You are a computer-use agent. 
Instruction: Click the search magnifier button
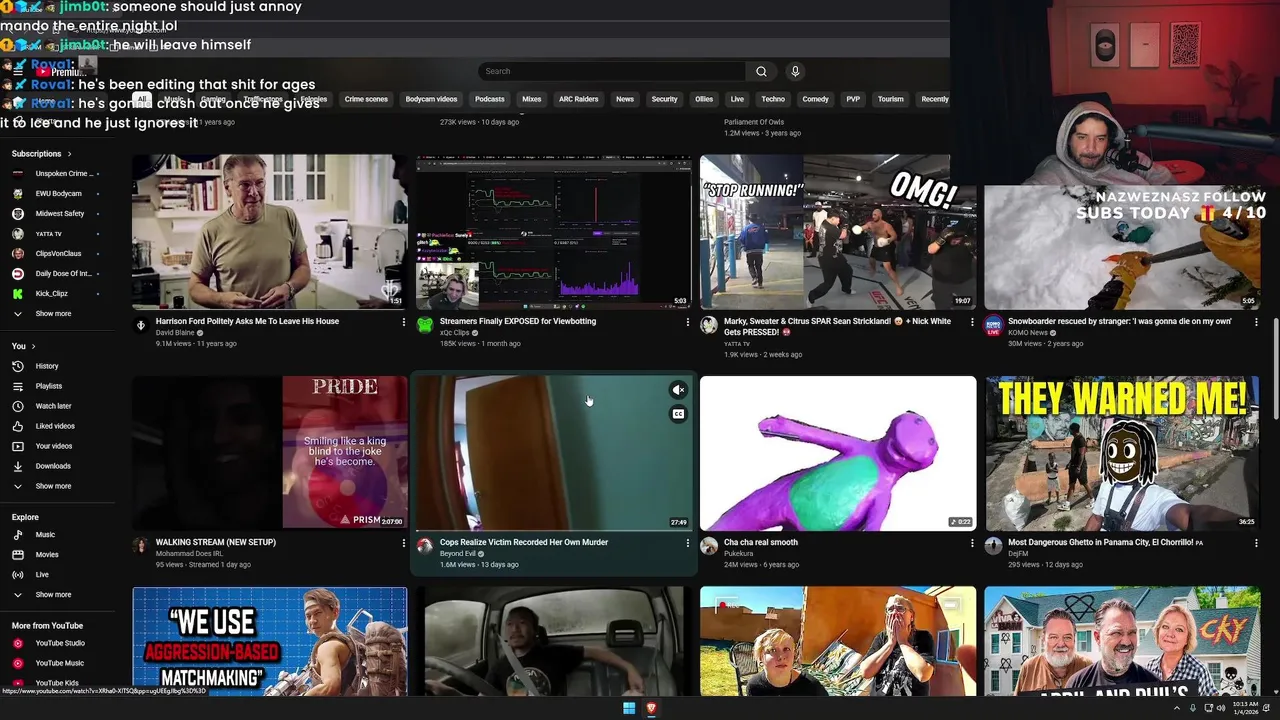761,71
